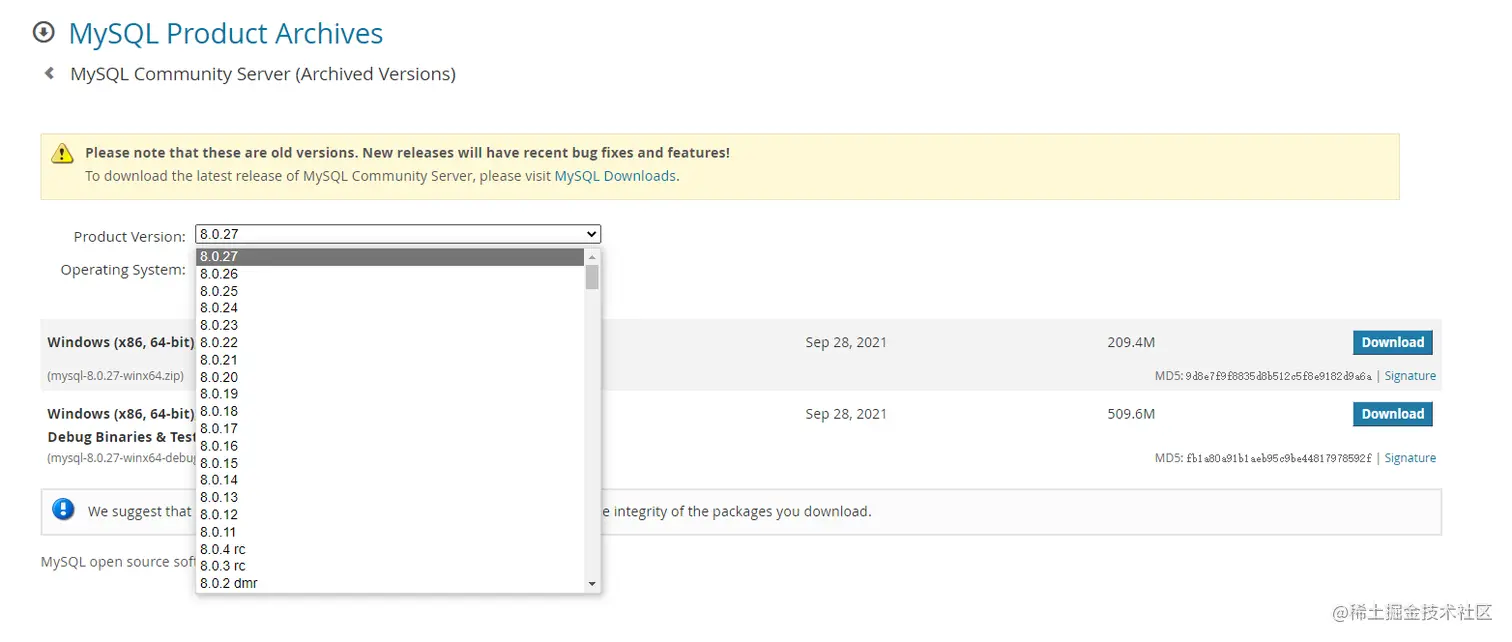Viewport: 1512px width, 642px height.
Task: Click the version list scrollbar thumb
Action: click(592, 277)
